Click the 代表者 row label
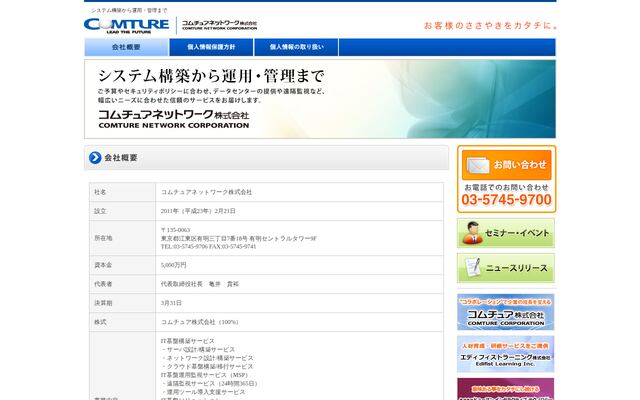 click(x=103, y=284)
